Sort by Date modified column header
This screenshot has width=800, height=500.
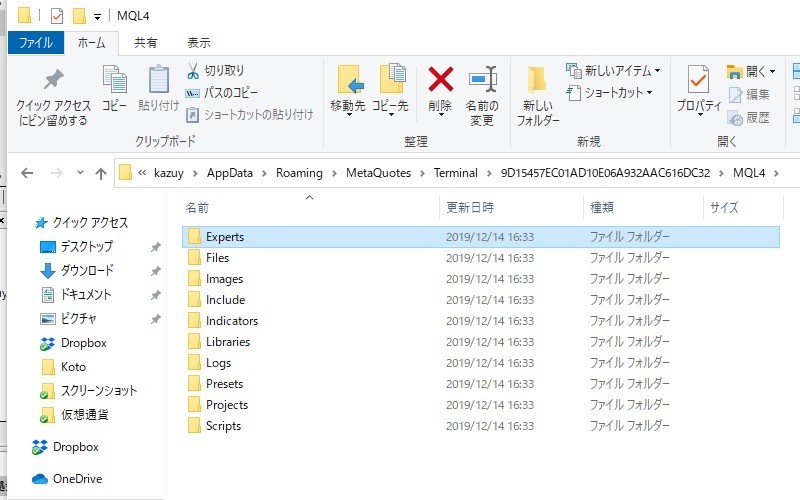pos(511,207)
